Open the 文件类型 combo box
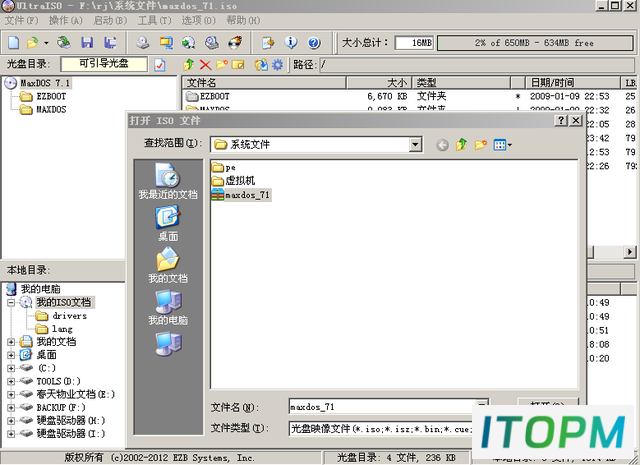 point(382,429)
